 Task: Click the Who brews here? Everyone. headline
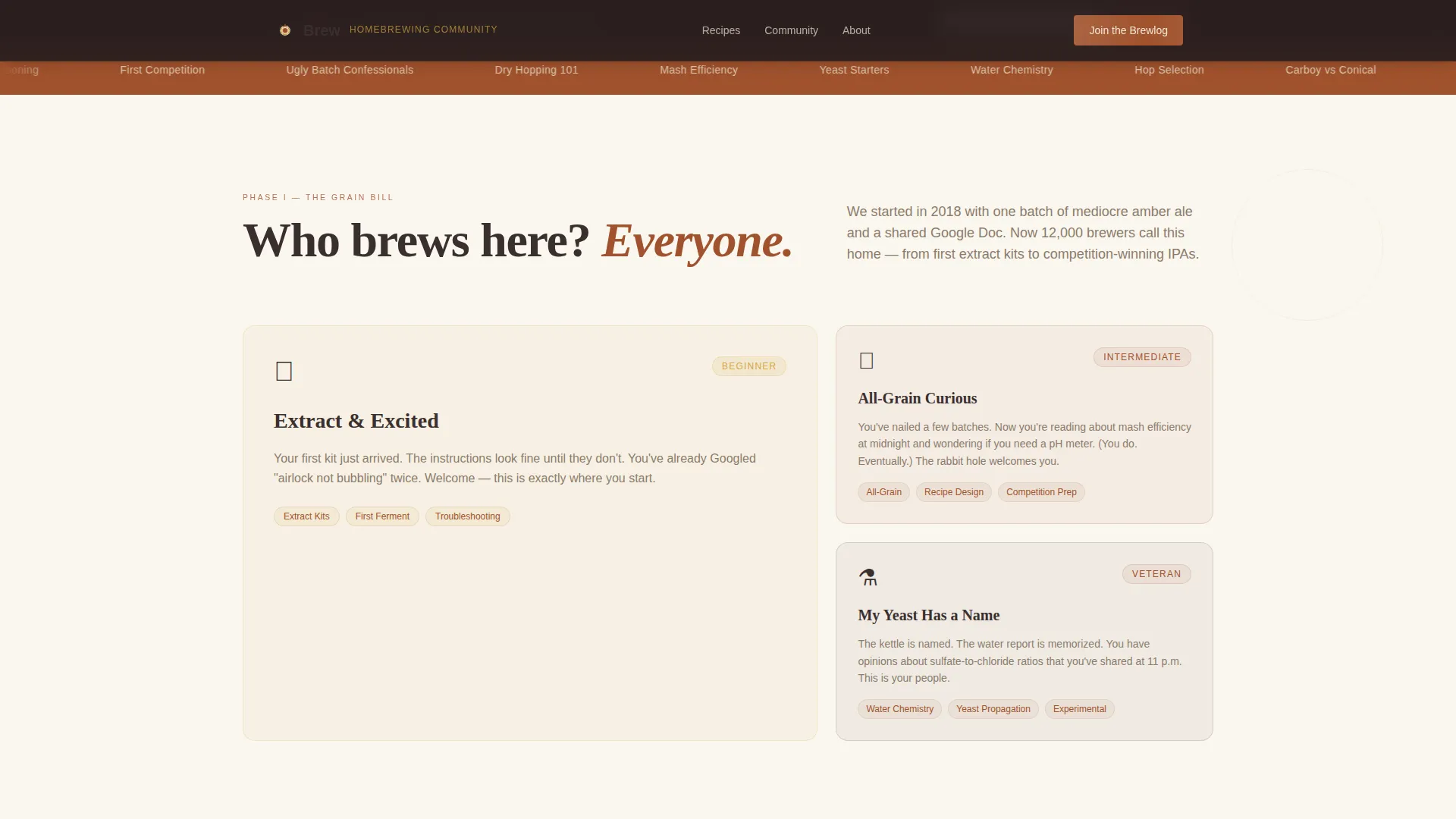click(x=518, y=241)
